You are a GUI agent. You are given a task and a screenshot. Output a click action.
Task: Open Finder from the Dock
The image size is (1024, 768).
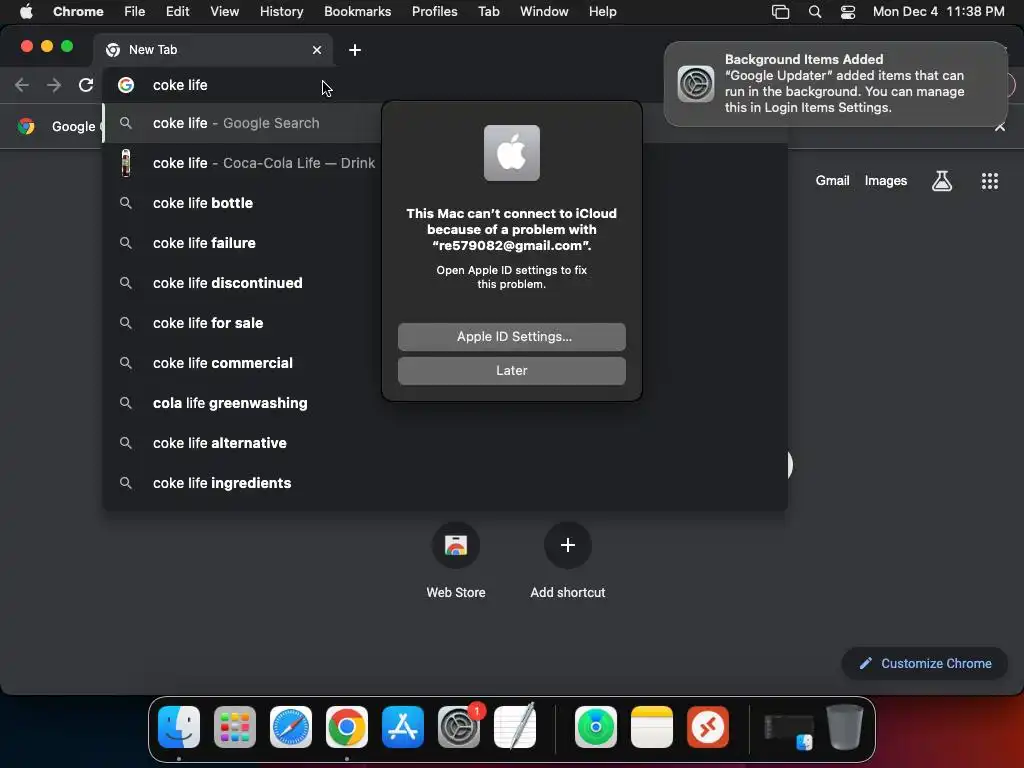point(179,727)
